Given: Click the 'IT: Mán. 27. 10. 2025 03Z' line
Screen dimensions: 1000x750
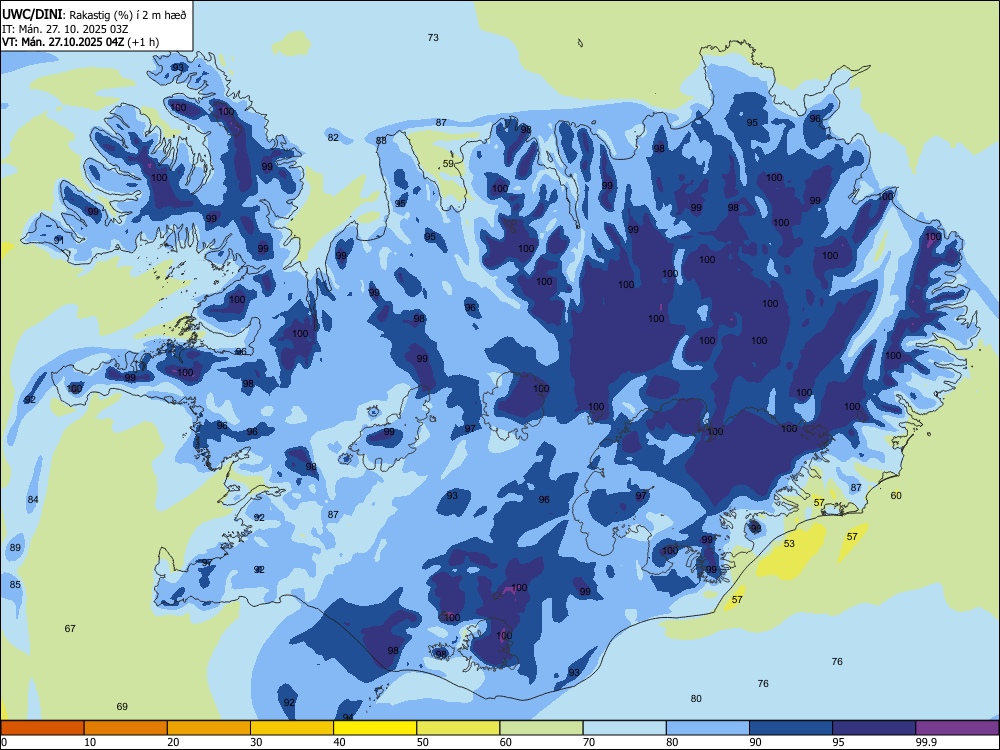Looking at the screenshot, I should 65,29.
